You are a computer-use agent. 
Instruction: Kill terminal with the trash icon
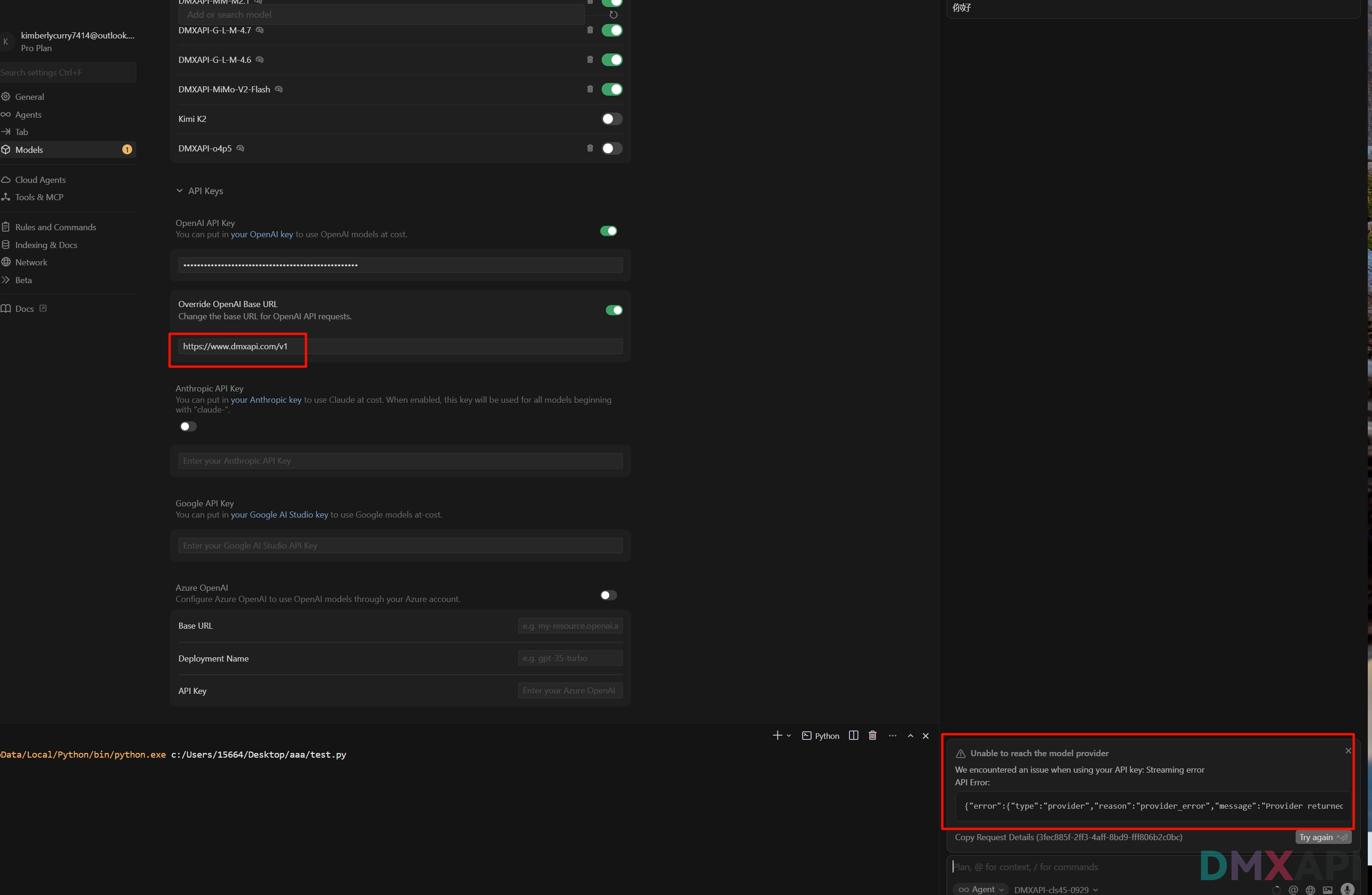pyautogui.click(x=872, y=735)
